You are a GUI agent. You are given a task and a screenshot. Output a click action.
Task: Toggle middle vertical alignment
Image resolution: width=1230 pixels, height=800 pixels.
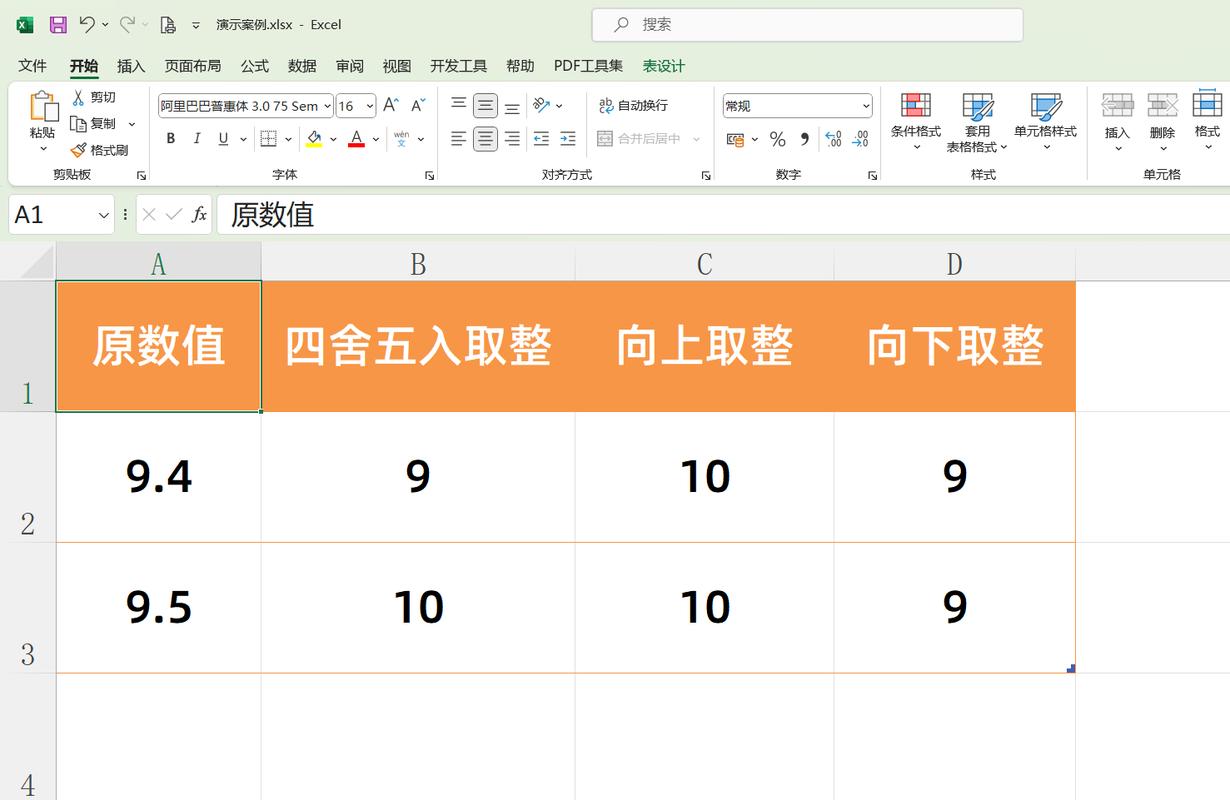485,105
